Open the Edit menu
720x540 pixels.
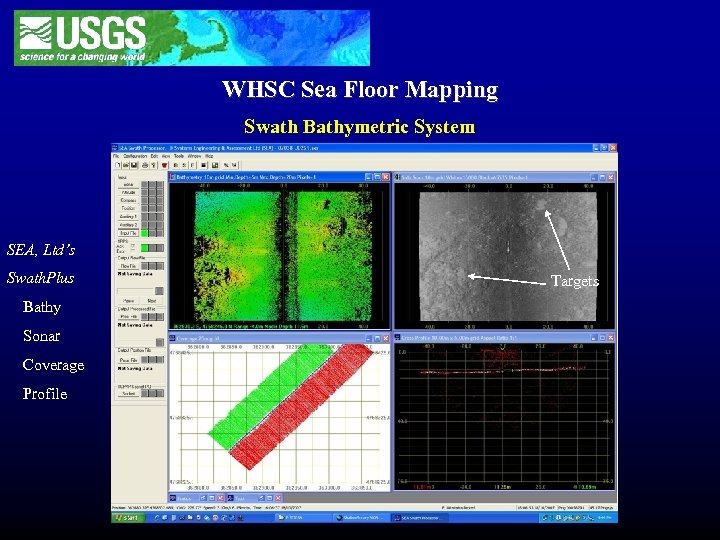click(x=154, y=156)
